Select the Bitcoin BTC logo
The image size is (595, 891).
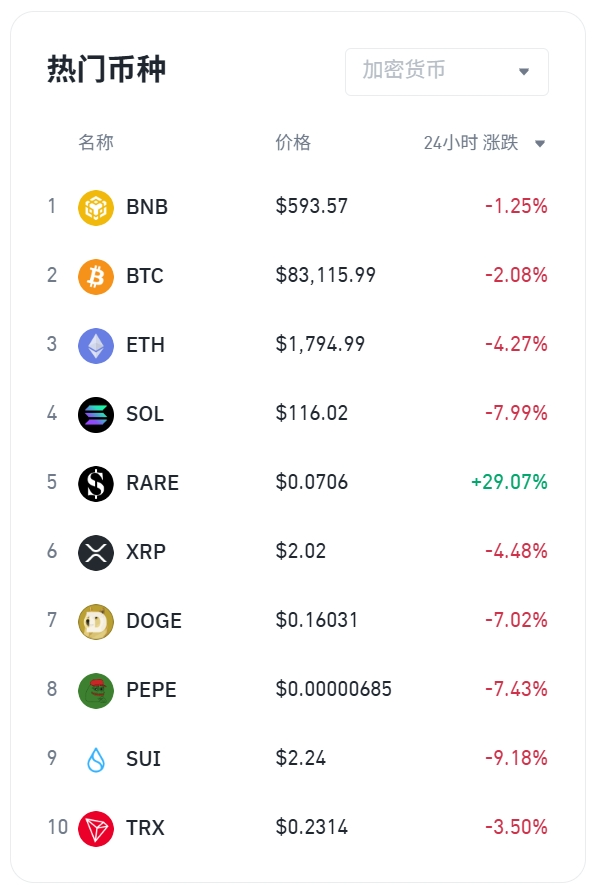coord(95,277)
